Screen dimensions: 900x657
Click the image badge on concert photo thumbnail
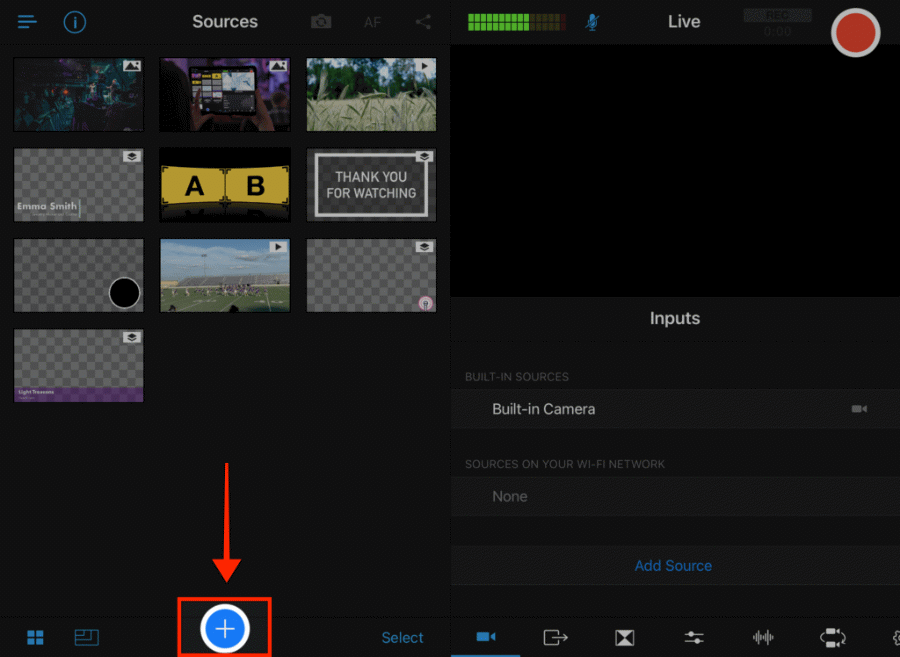(131, 66)
